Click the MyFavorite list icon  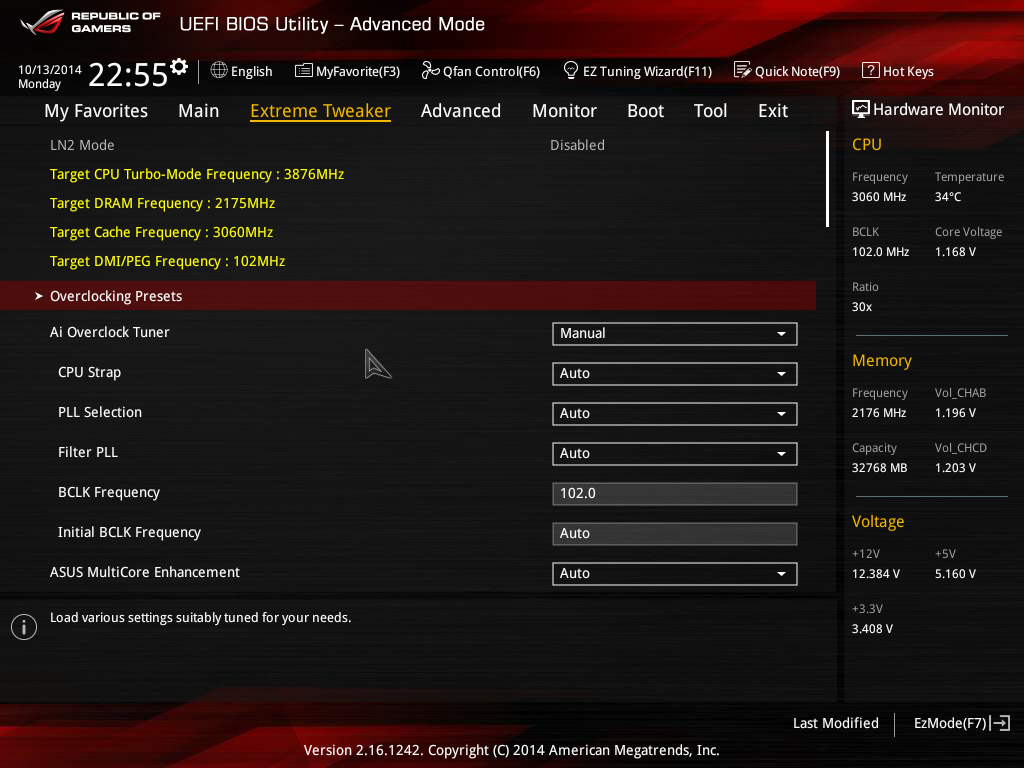click(x=304, y=71)
